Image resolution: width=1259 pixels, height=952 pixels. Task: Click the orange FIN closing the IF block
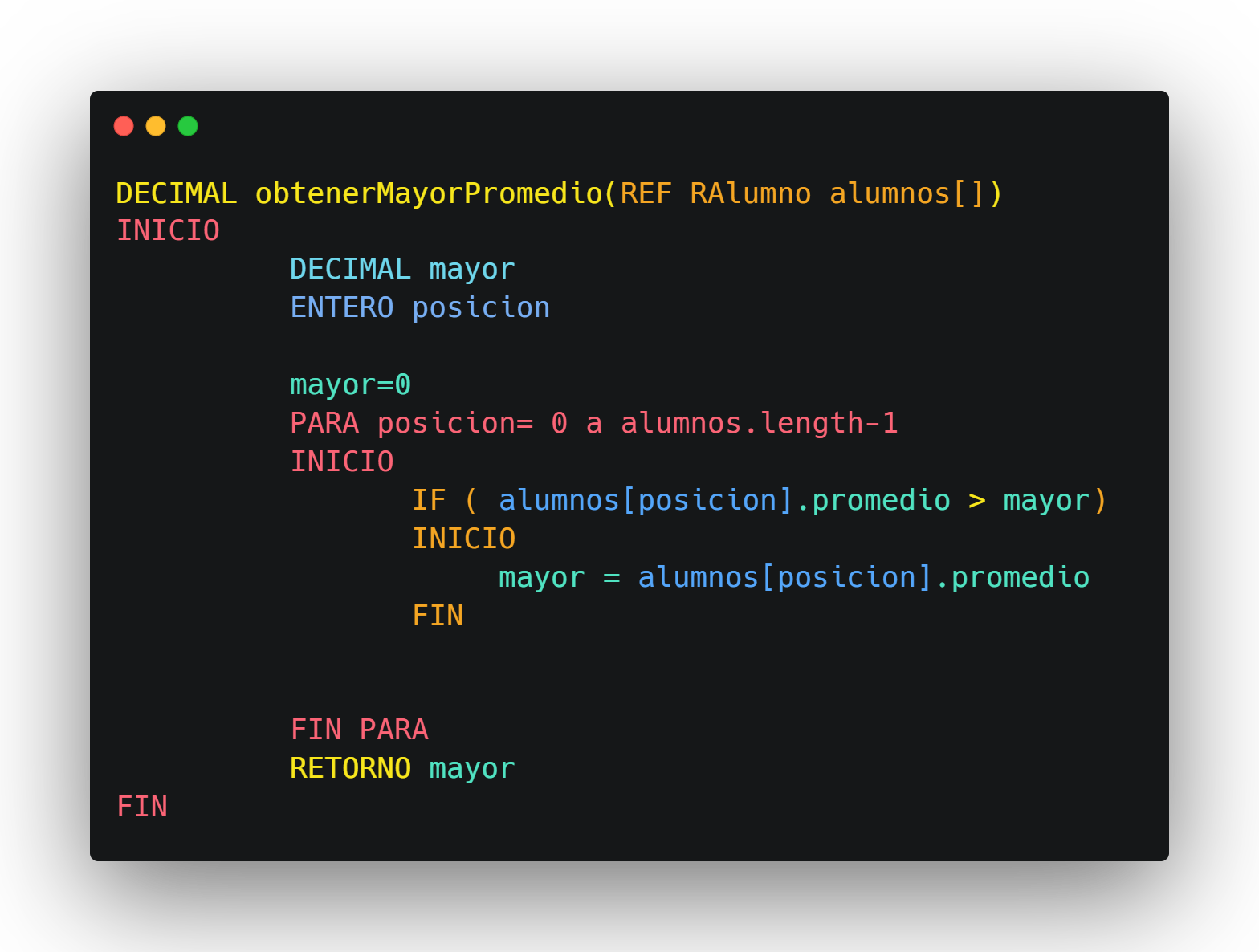click(x=438, y=616)
